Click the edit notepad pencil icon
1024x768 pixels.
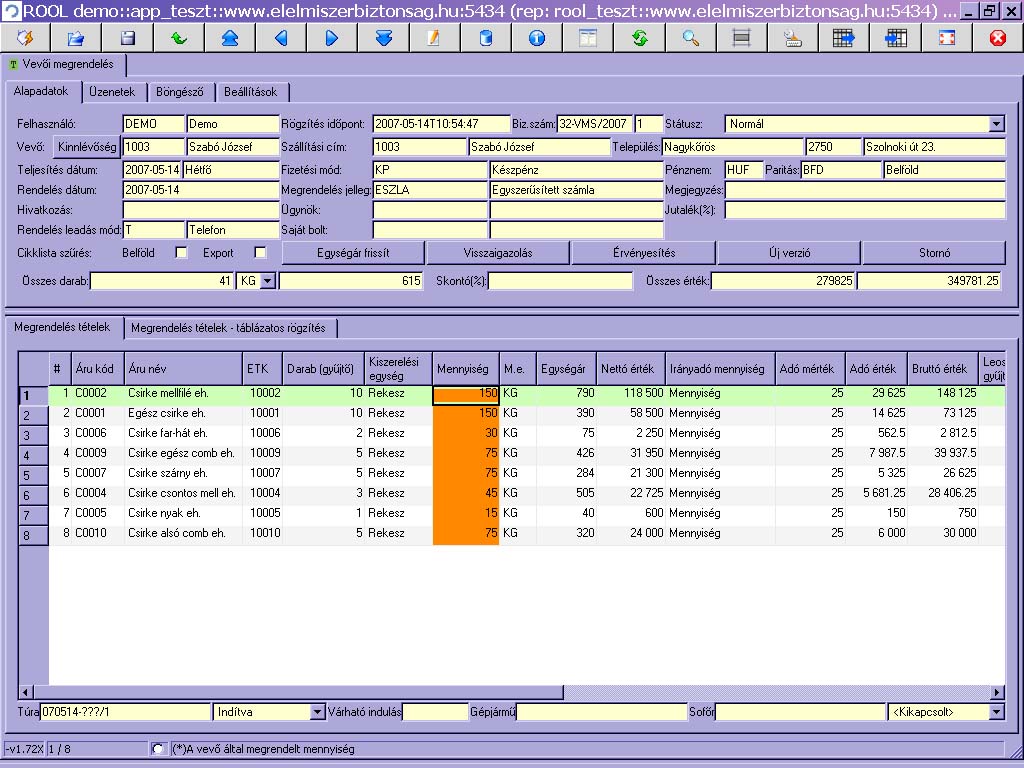pyautogui.click(x=434, y=38)
